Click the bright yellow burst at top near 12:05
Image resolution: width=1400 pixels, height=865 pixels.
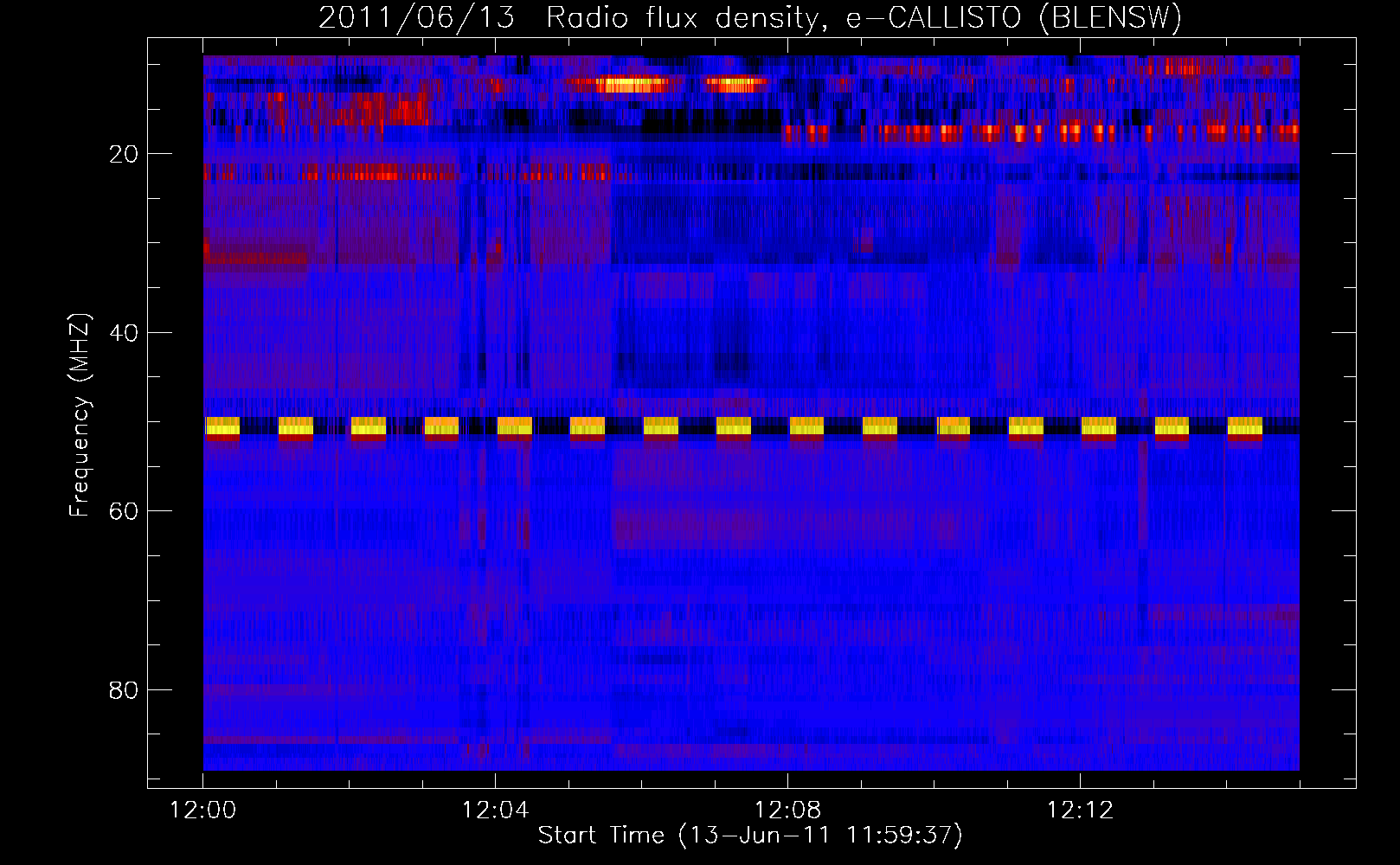(632, 85)
